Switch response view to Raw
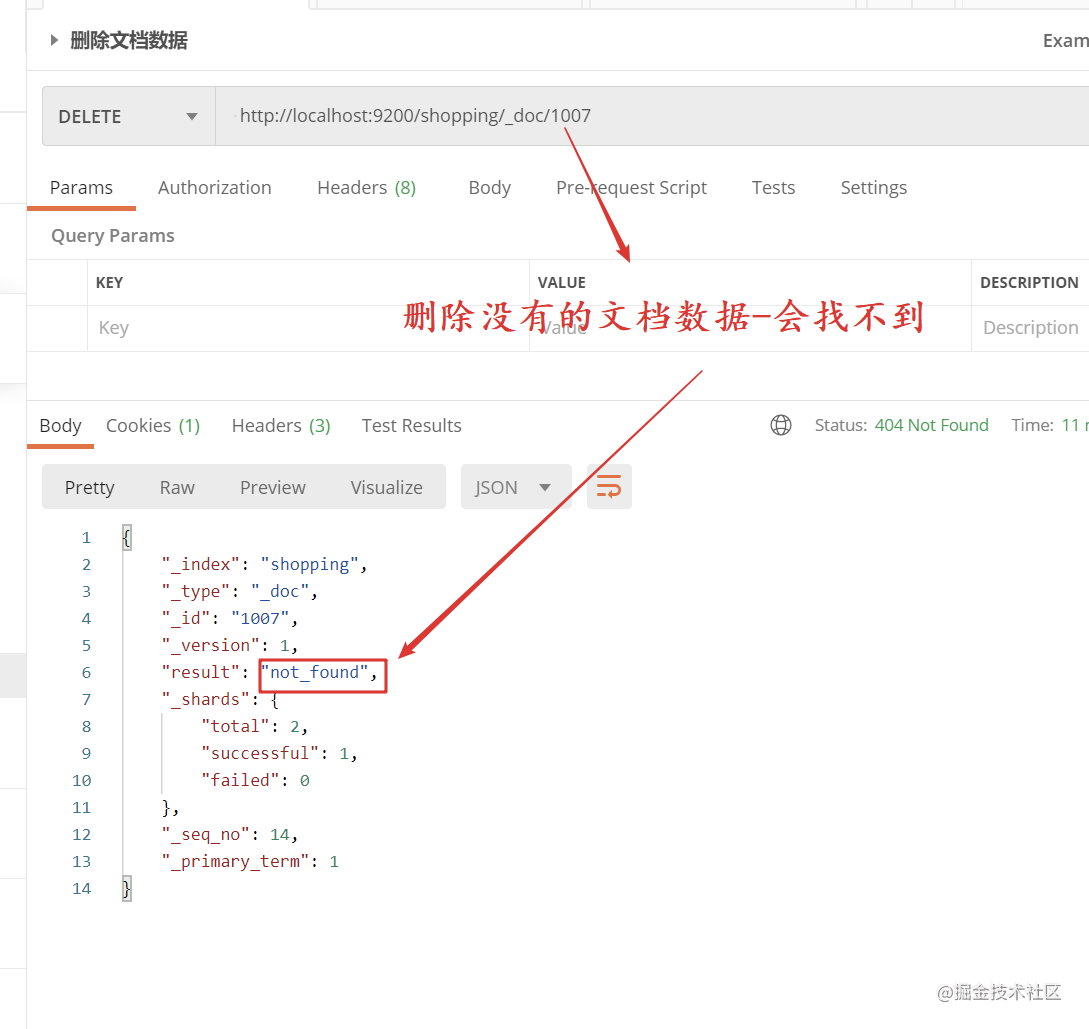 tap(177, 487)
